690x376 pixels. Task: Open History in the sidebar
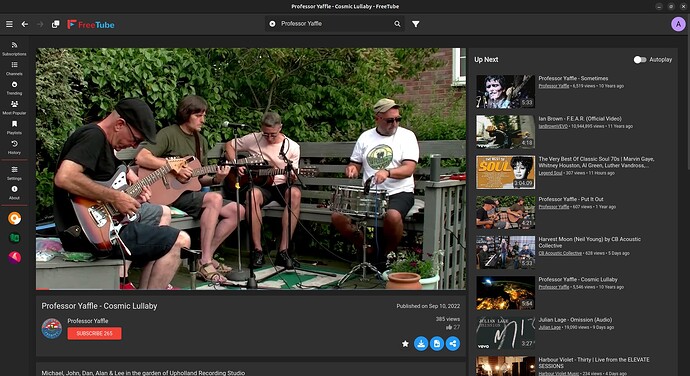coord(14,147)
